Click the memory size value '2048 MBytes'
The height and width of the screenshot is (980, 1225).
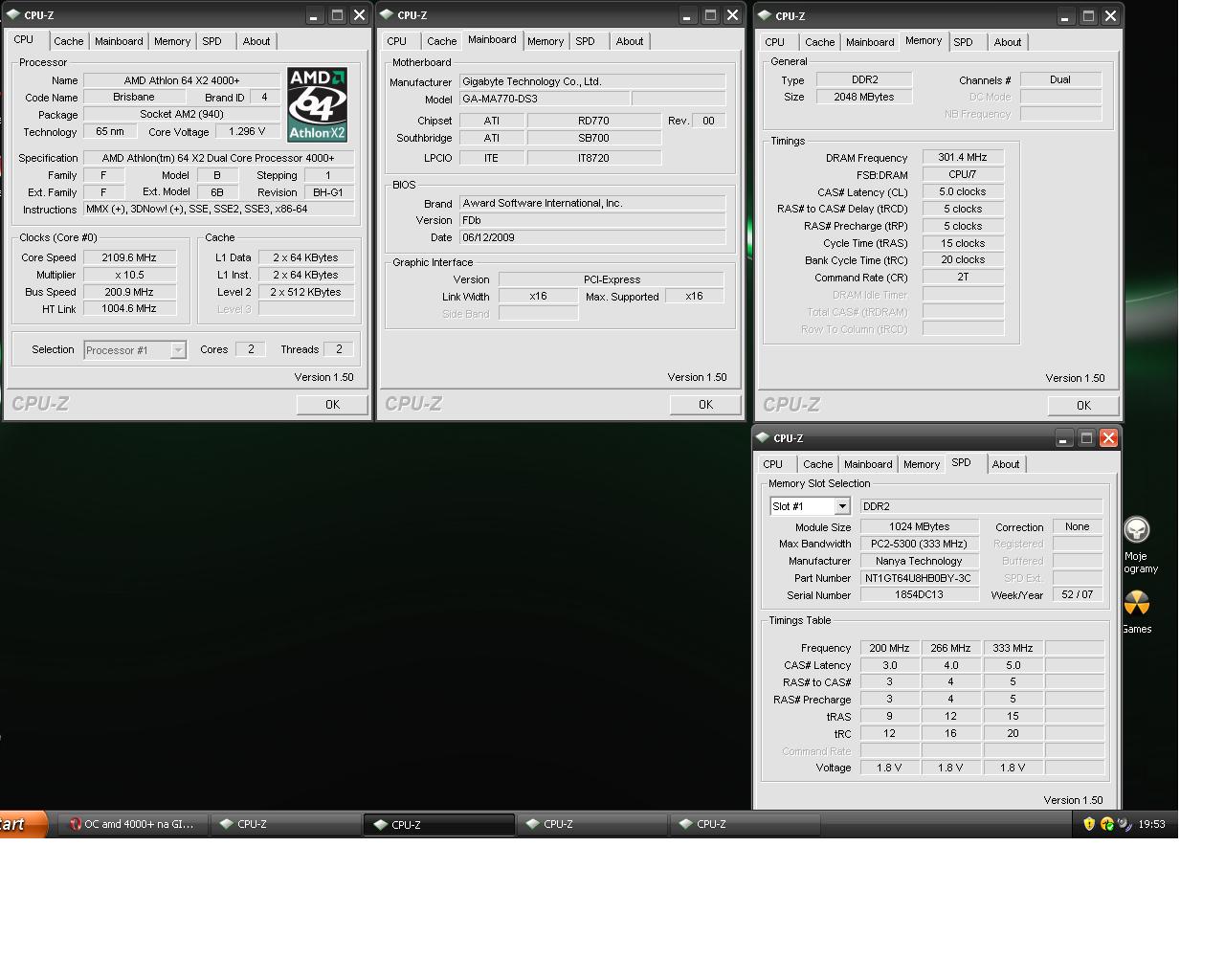coord(864,97)
